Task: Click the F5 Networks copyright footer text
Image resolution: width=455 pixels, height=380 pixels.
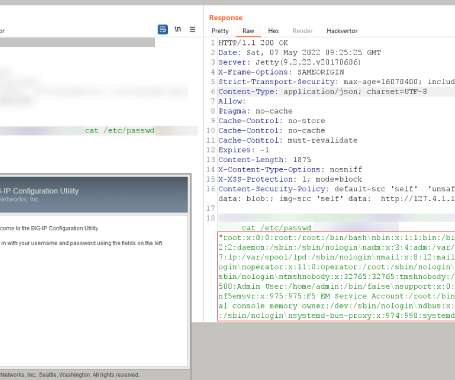Action: click(x=69, y=375)
